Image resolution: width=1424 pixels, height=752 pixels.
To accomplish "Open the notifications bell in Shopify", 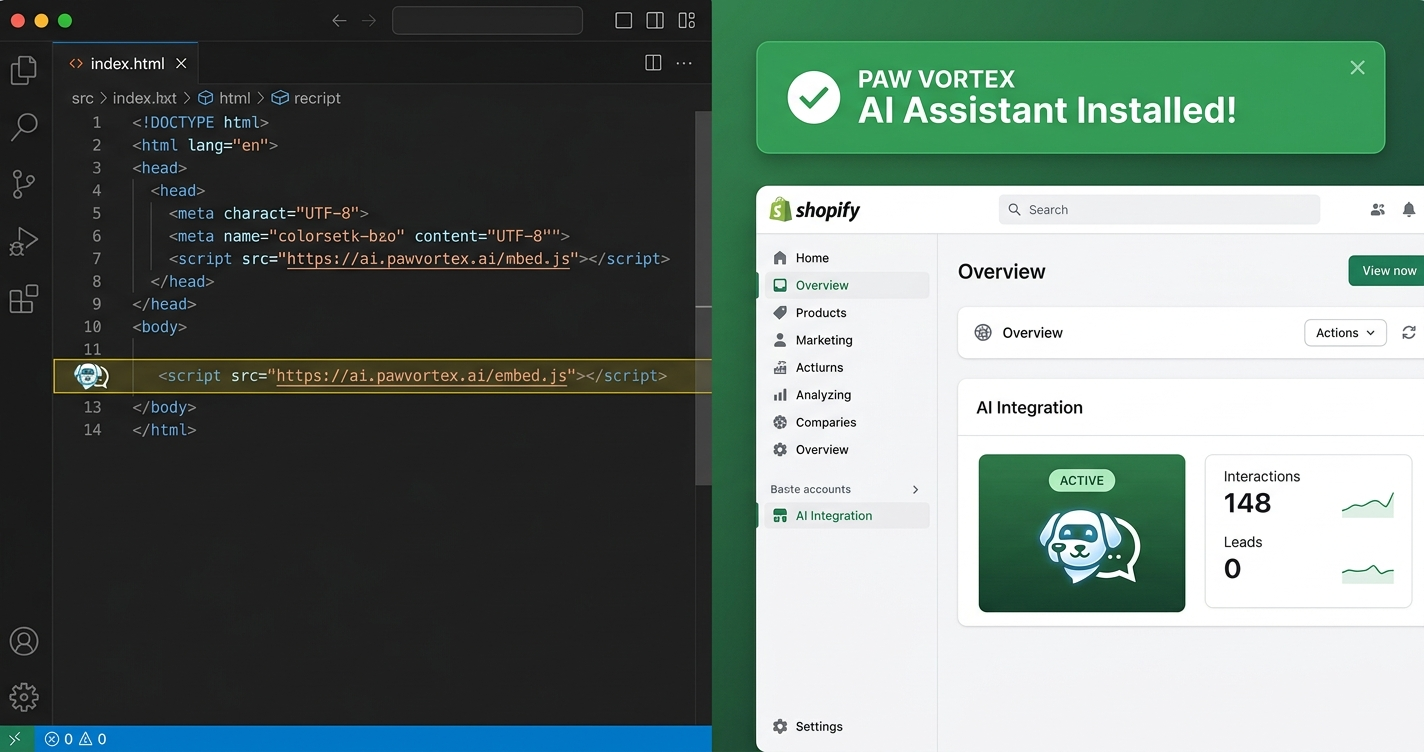I will (1408, 209).
